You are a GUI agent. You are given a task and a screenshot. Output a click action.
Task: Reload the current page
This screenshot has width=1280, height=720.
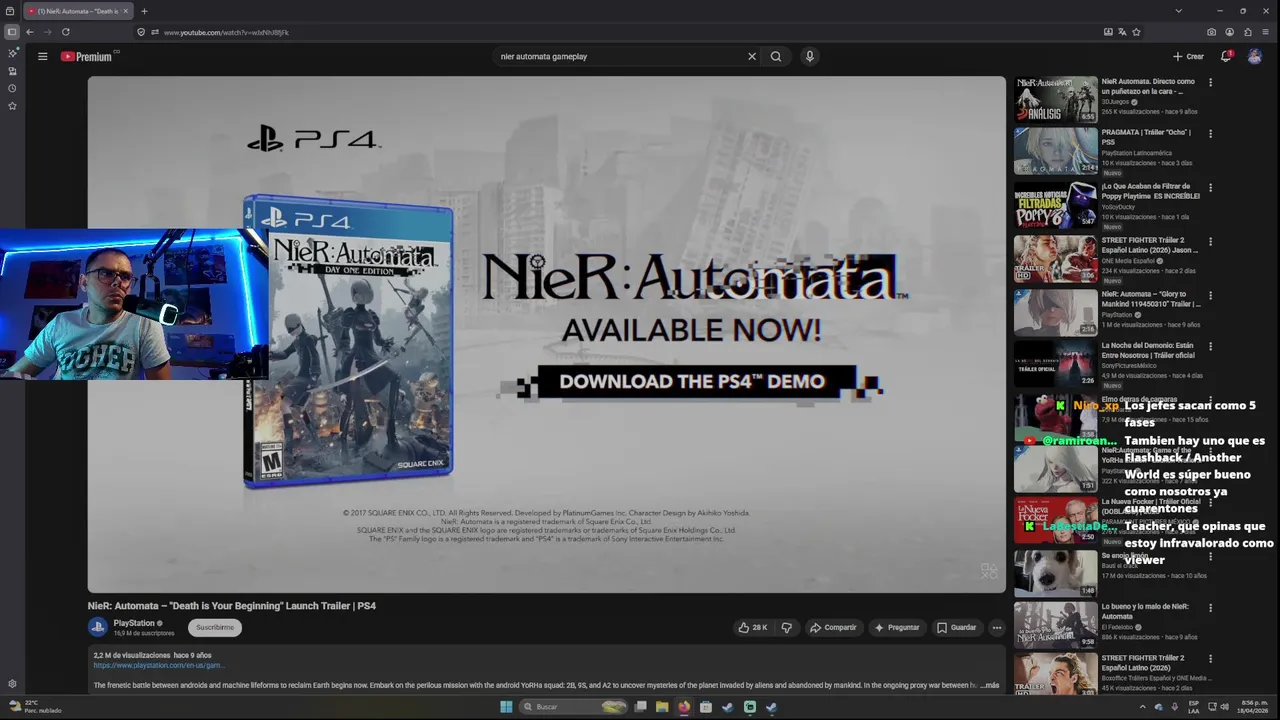66,32
